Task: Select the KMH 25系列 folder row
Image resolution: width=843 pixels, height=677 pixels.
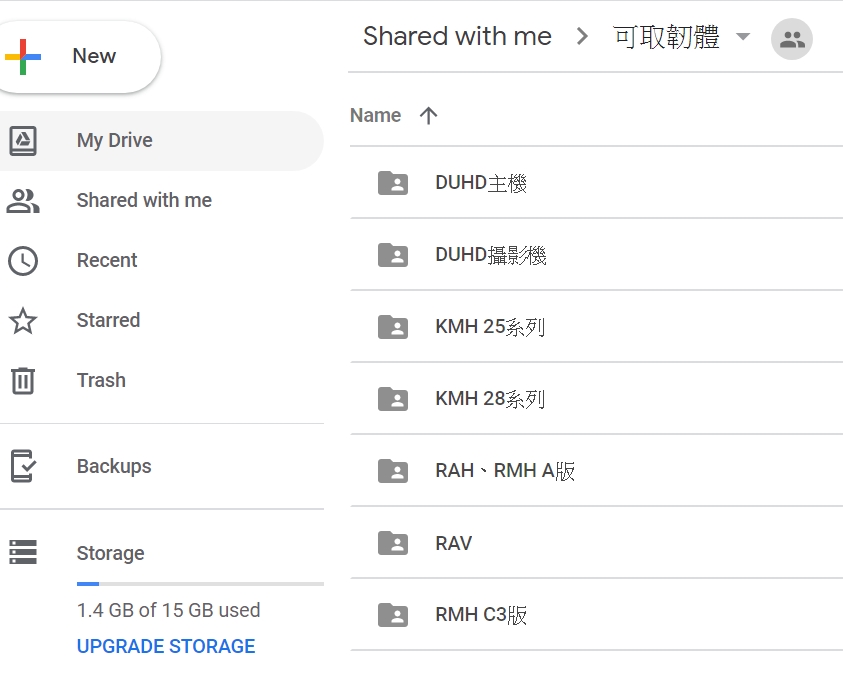Action: pyautogui.click(x=596, y=327)
